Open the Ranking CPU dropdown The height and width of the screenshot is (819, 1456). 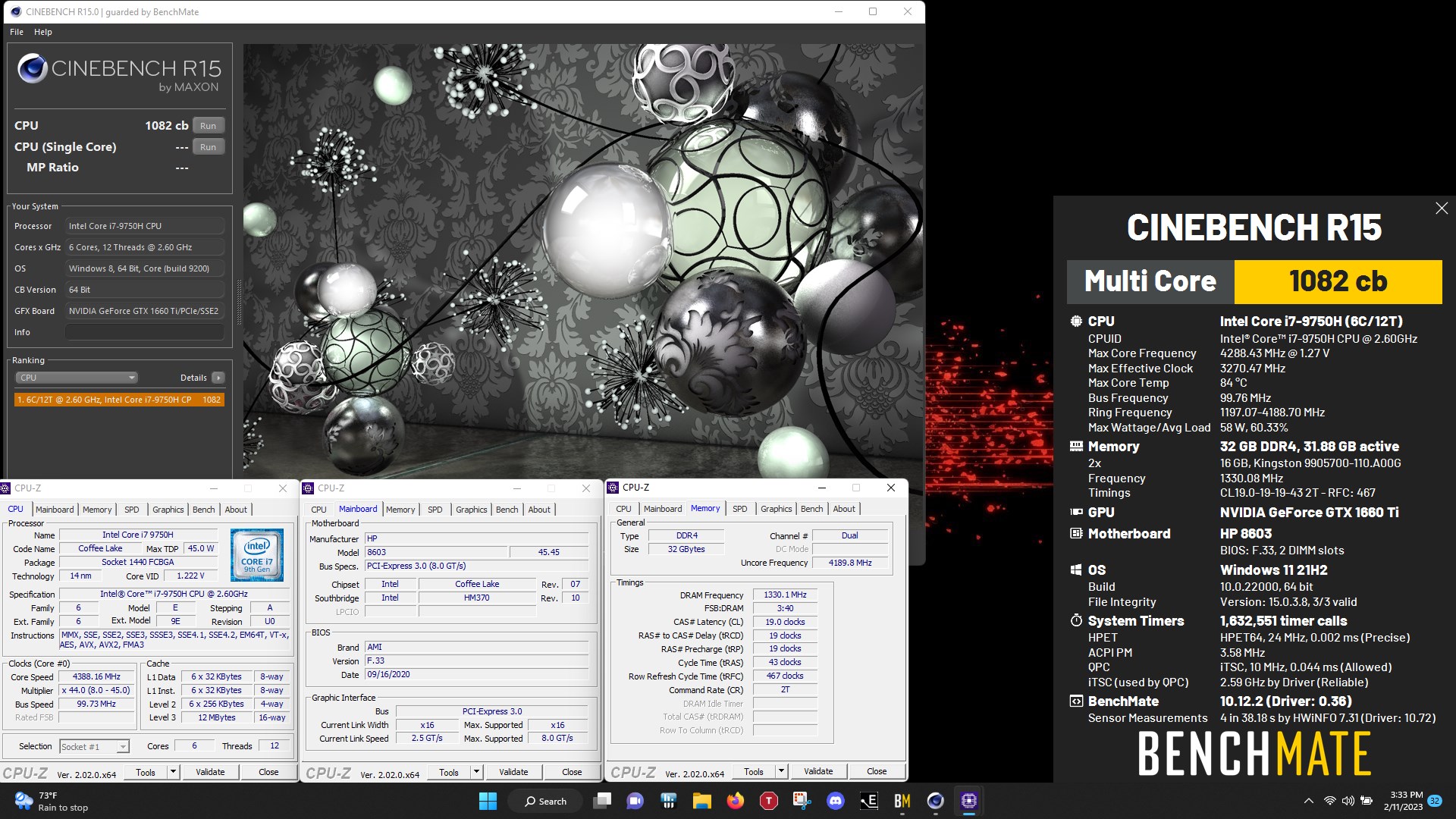(x=76, y=378)
